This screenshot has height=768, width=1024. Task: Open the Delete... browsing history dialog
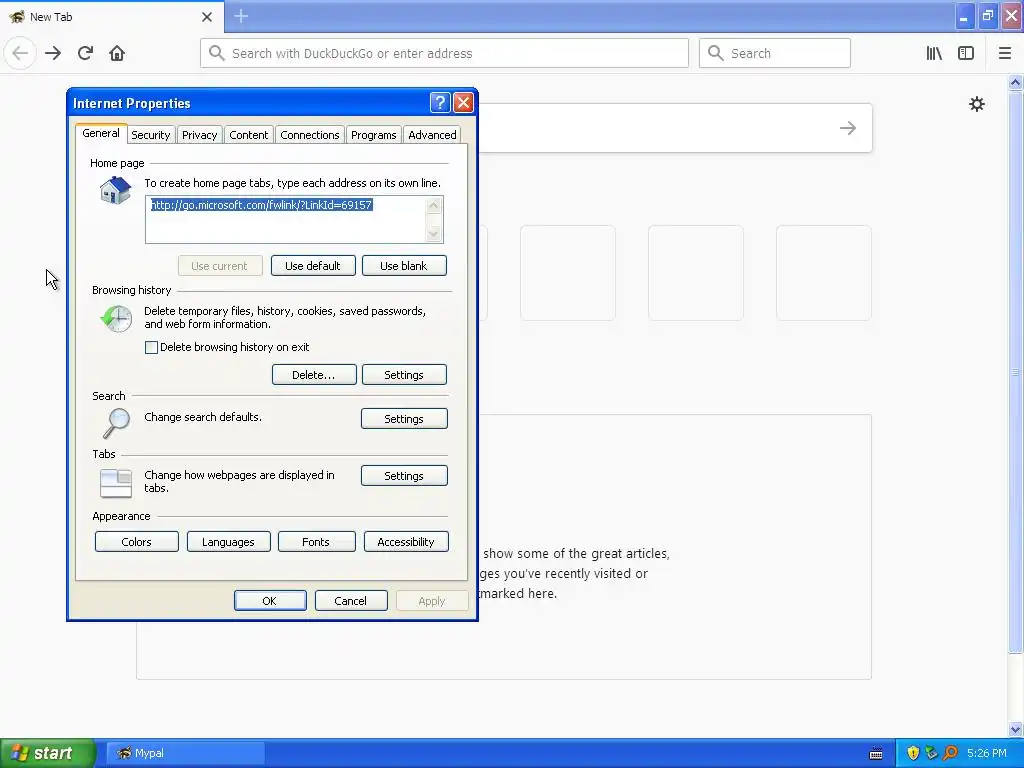pos(314,375)
